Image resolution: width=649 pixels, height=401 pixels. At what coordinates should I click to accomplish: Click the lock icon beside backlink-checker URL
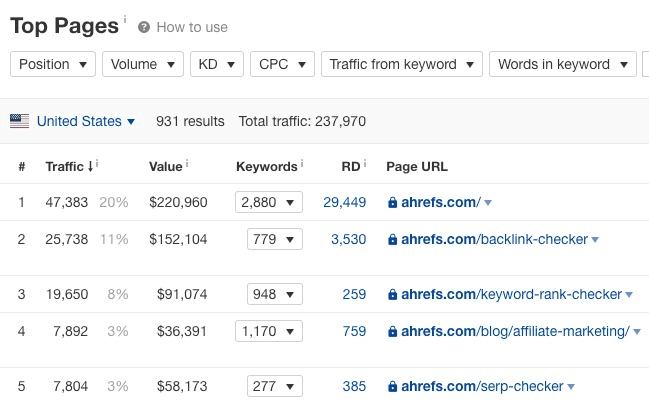click(392, 239)
